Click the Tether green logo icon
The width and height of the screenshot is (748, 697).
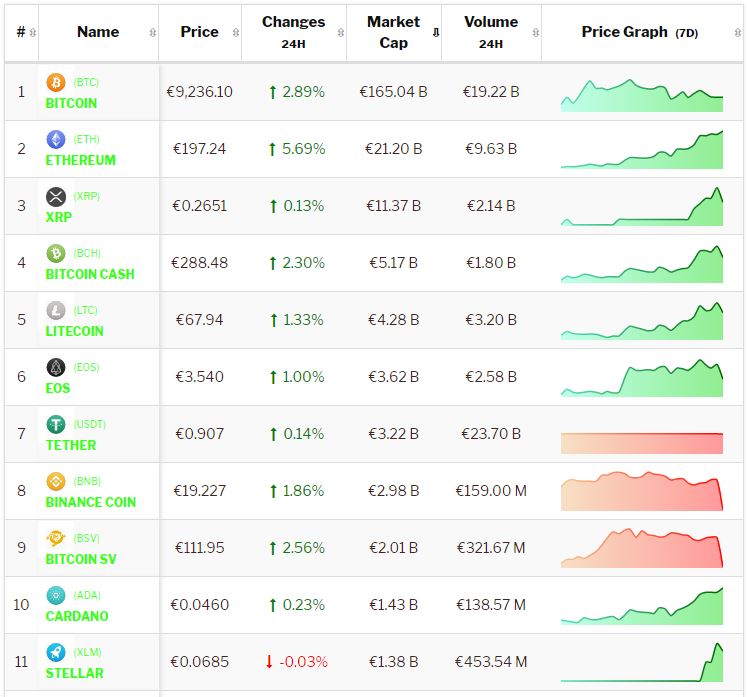(56, 424)
